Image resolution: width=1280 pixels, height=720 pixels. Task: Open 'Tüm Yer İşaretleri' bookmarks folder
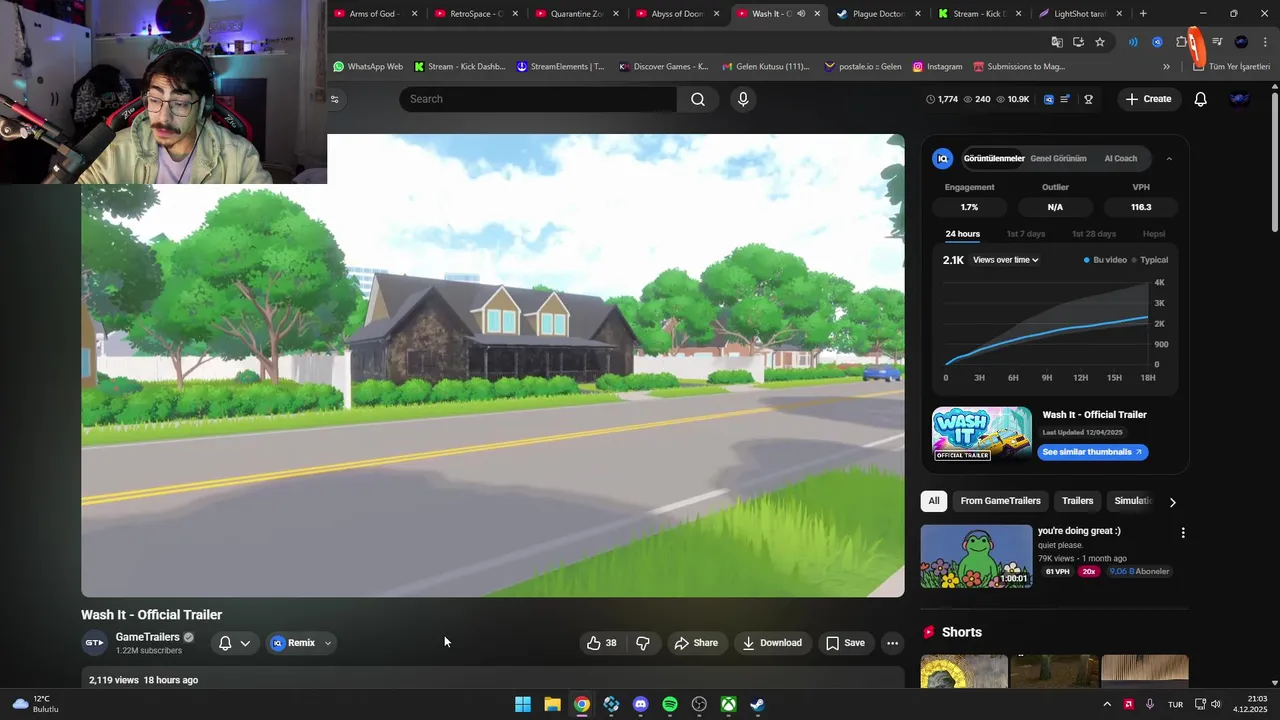pos(1231,67)
